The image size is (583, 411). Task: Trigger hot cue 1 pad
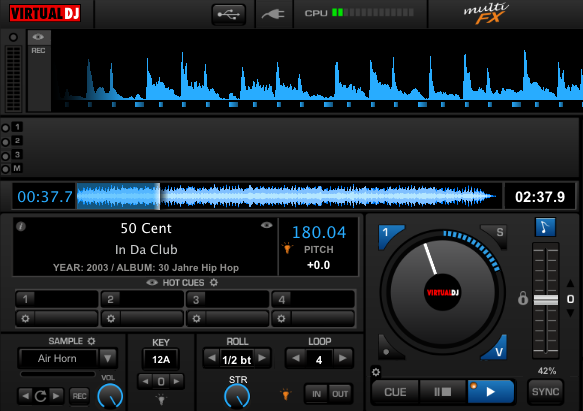pos(57,299)
